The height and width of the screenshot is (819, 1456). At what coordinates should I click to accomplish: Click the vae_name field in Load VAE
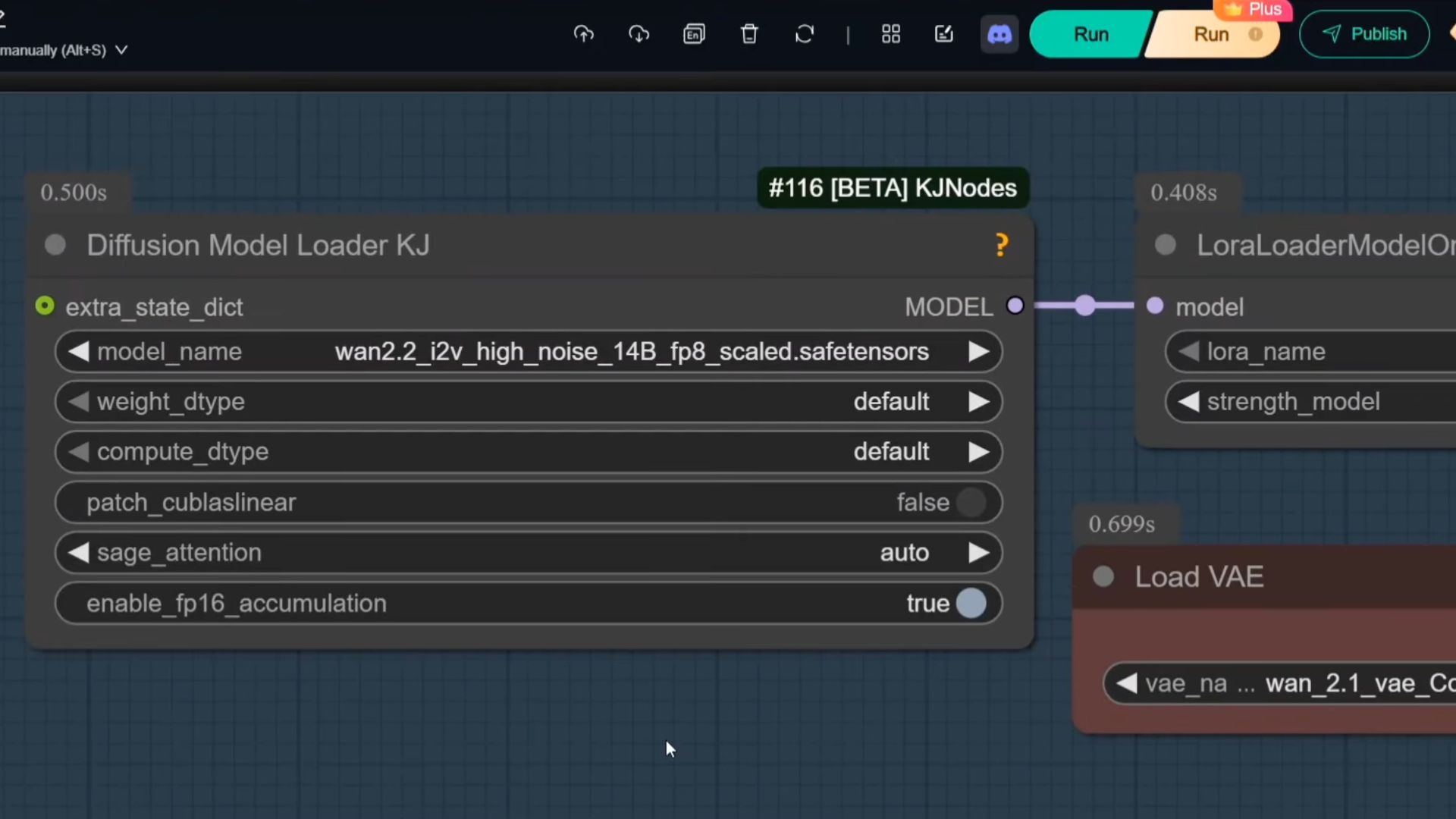pos(1289,683)
